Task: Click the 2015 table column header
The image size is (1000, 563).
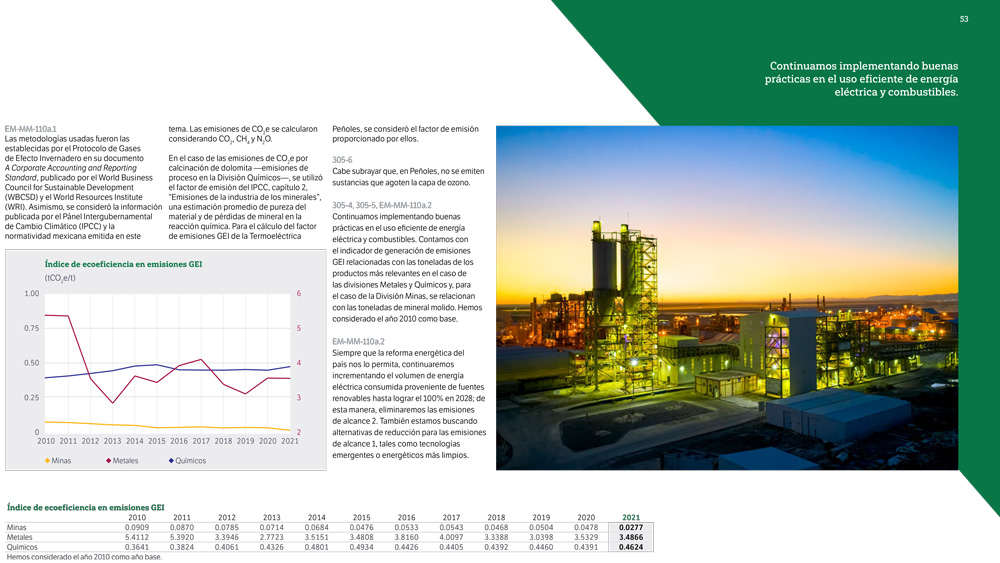Action: click(362, 518)
